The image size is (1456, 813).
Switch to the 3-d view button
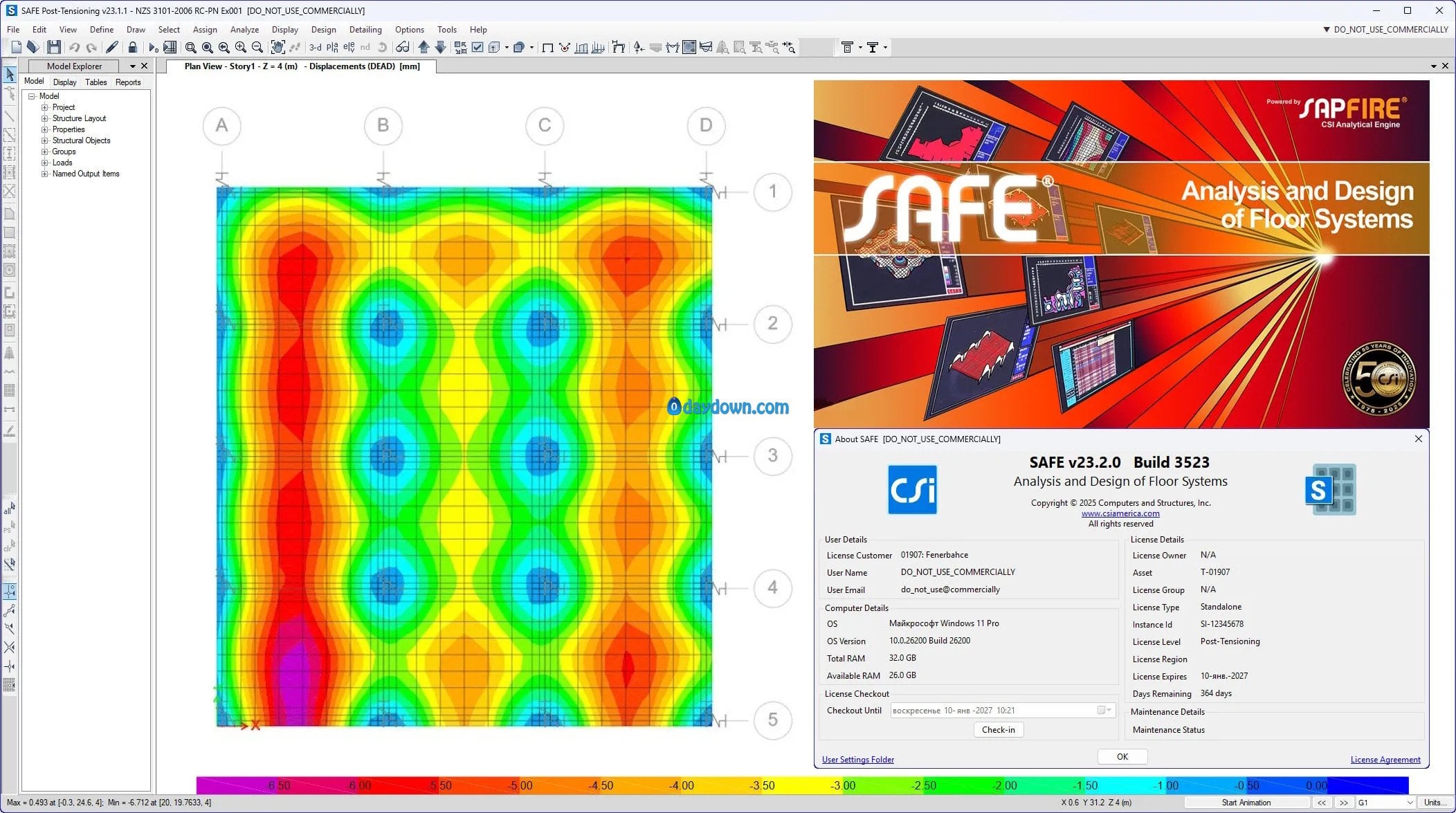coord(315,47)
